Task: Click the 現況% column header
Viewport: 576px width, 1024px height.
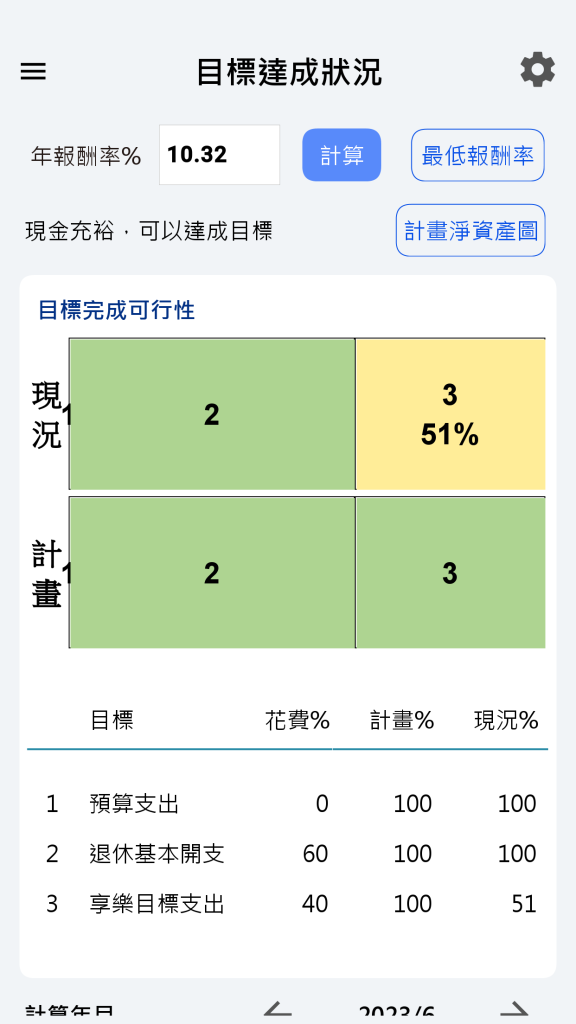Action: 506,721
